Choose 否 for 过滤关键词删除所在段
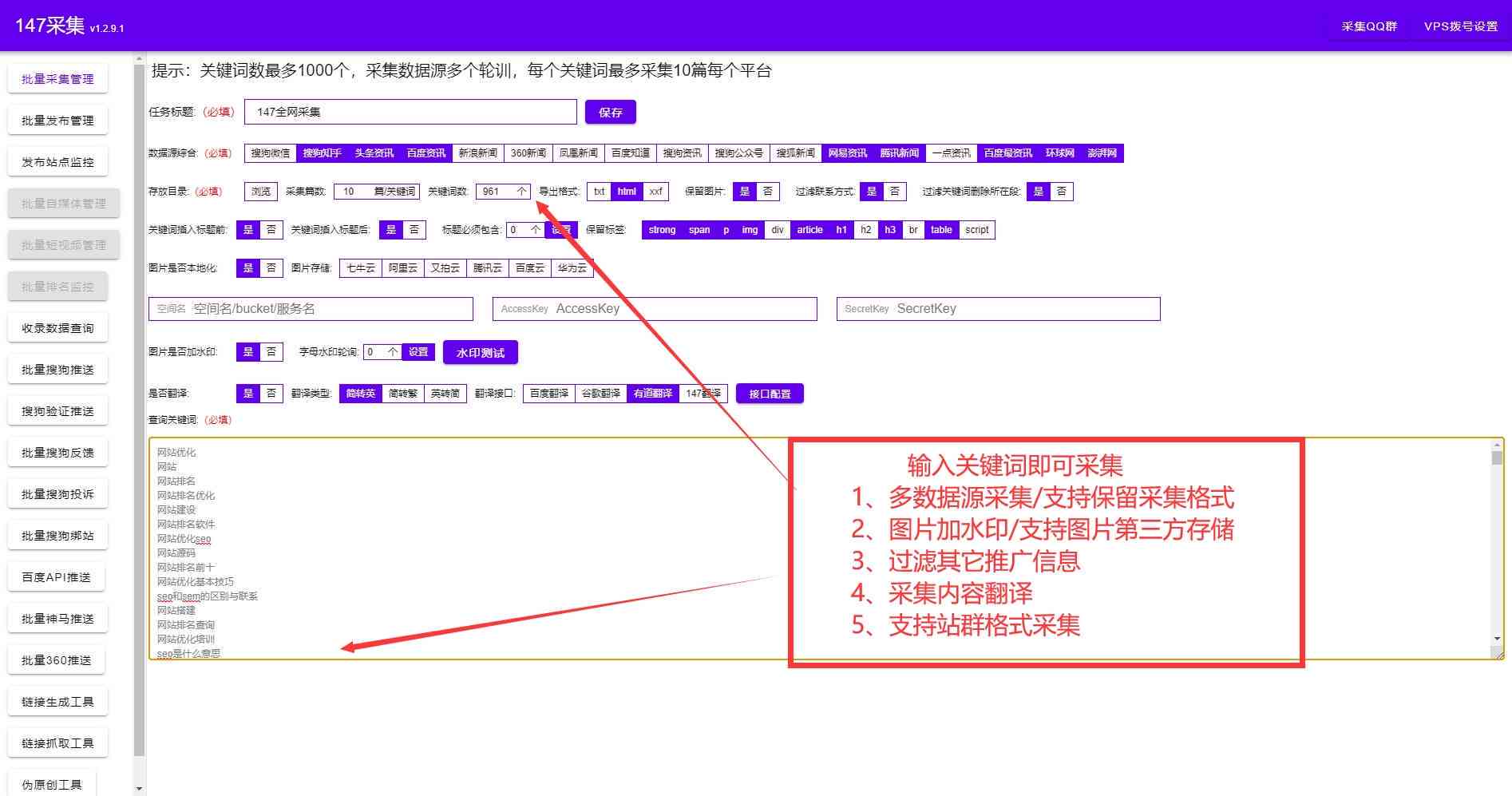Screen dimensions: 1512x796 pyautogui.click(x=1062, y=192)
